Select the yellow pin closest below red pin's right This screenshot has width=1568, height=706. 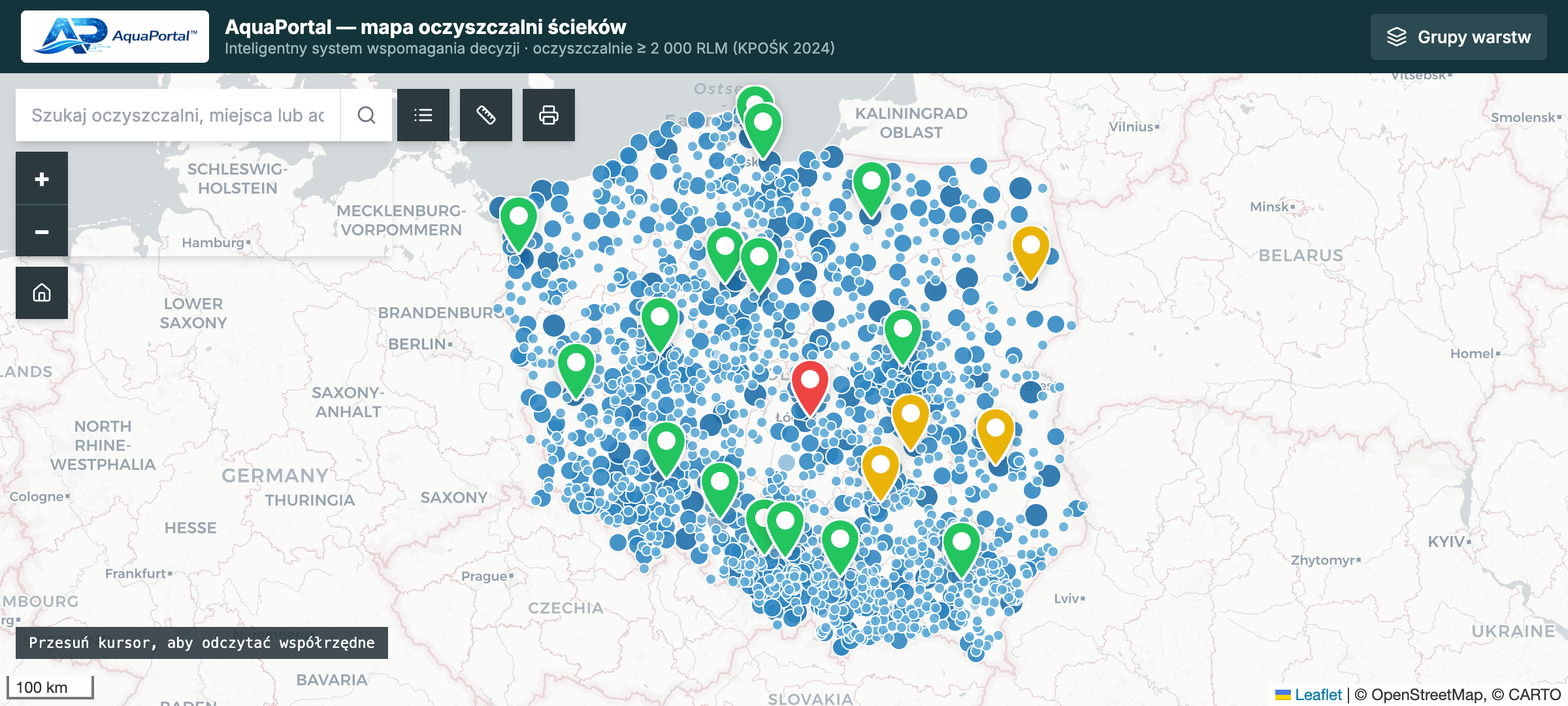tap(911, 422)
